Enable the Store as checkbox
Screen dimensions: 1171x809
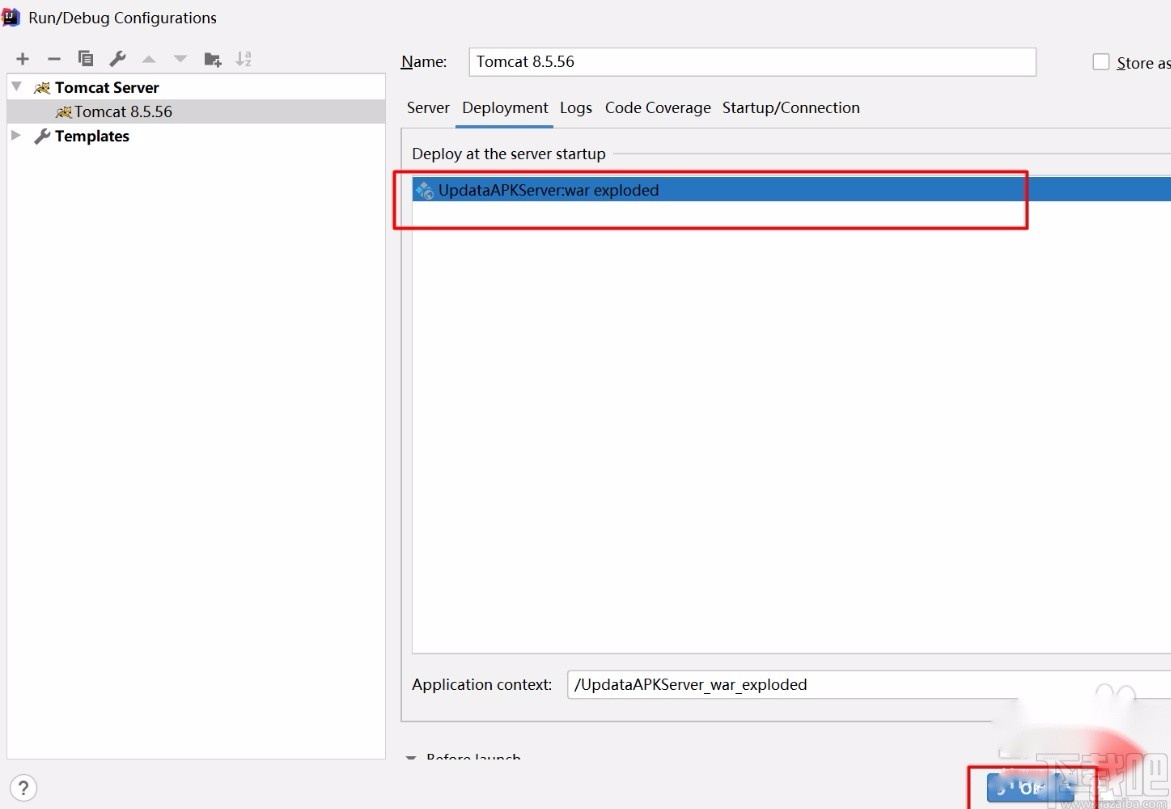(1101, 61)
